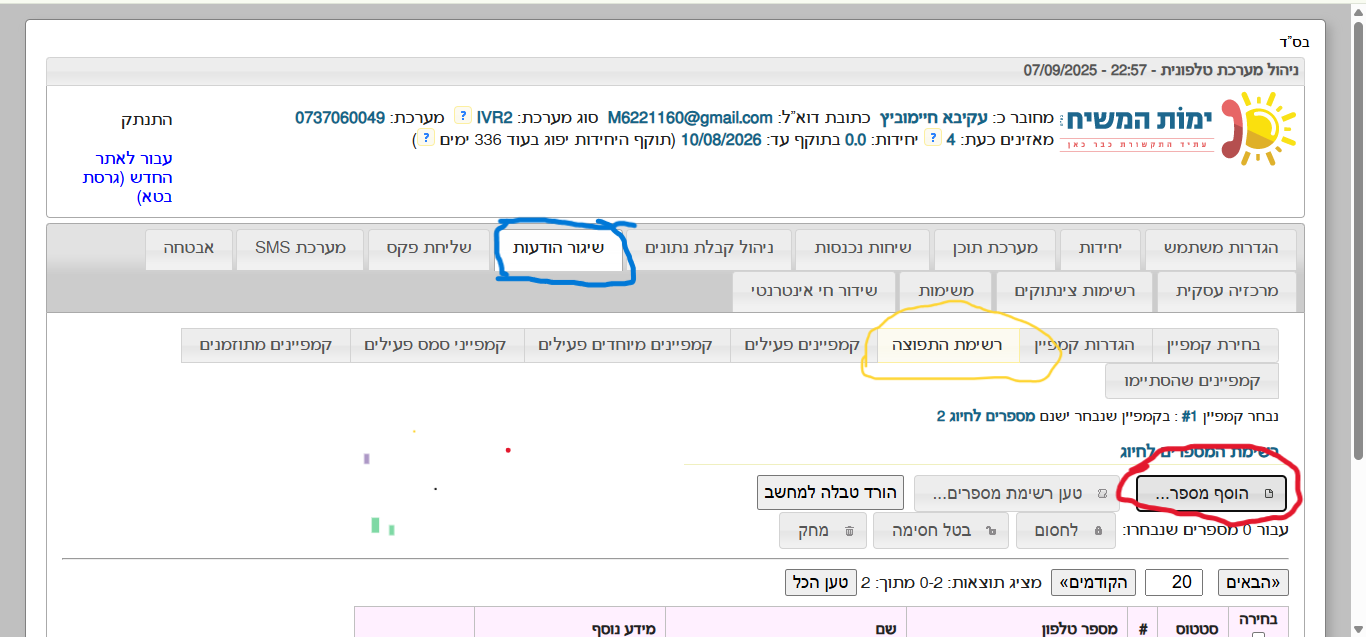Click the list icon on טען רשימת מספרים
Screen dimensions: 1366x637
tap(1103, 492)
